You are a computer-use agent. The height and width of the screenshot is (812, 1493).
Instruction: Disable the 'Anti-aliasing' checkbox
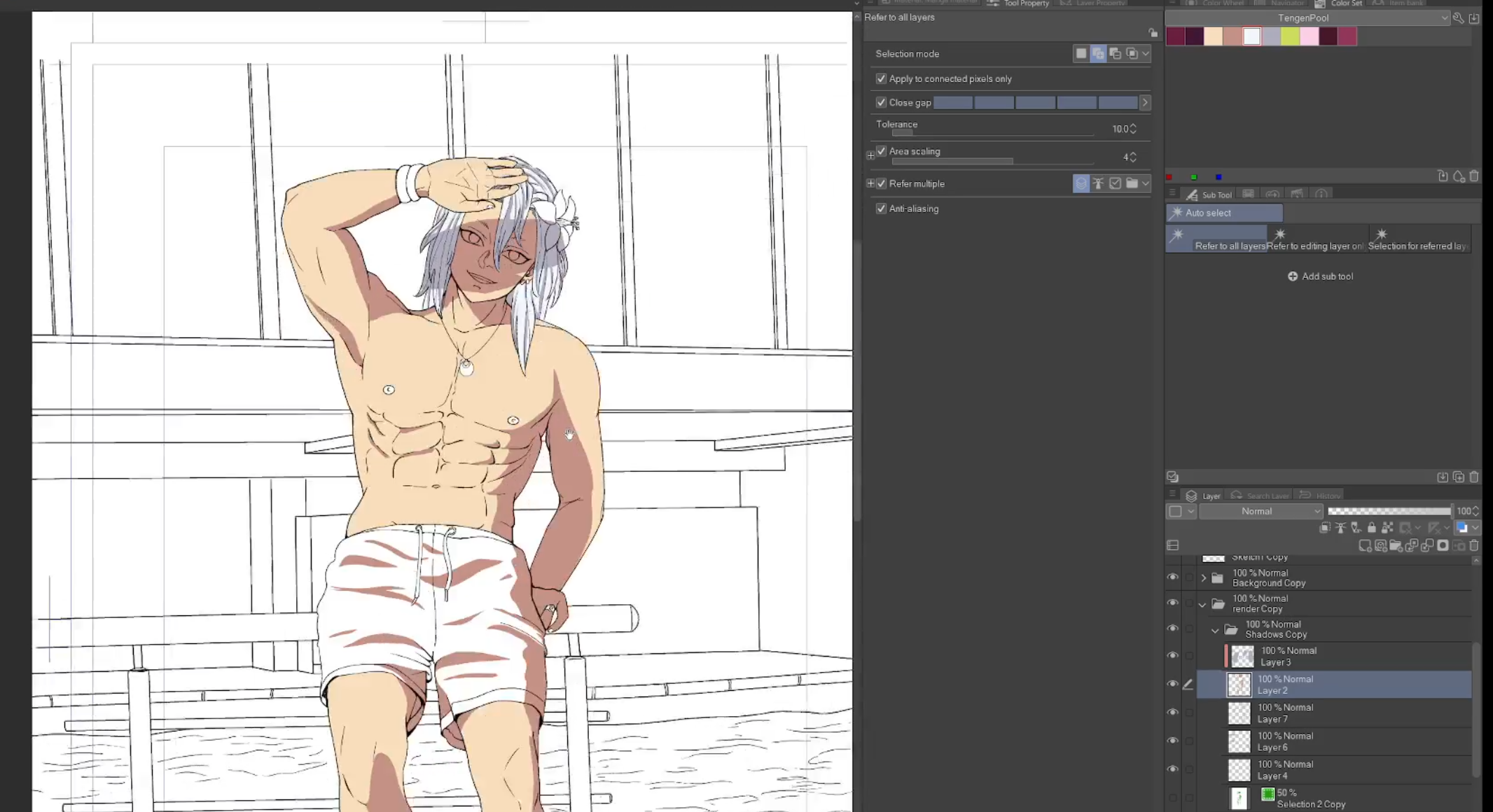click(x=881, y=209)
